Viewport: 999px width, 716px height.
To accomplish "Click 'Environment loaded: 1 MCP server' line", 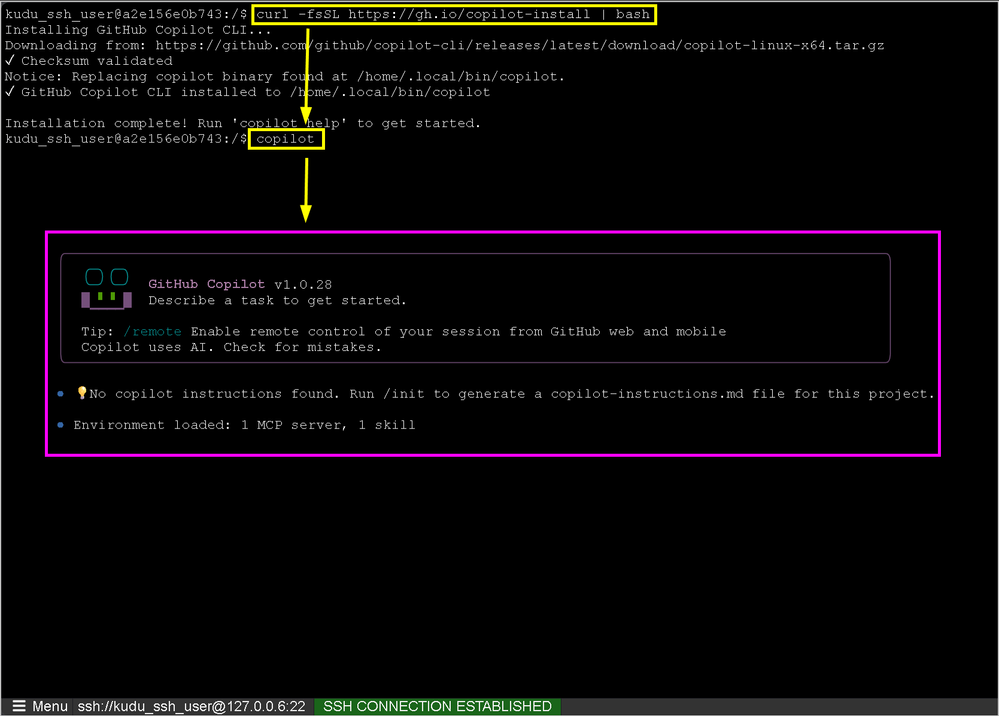I will coord(244,425).
